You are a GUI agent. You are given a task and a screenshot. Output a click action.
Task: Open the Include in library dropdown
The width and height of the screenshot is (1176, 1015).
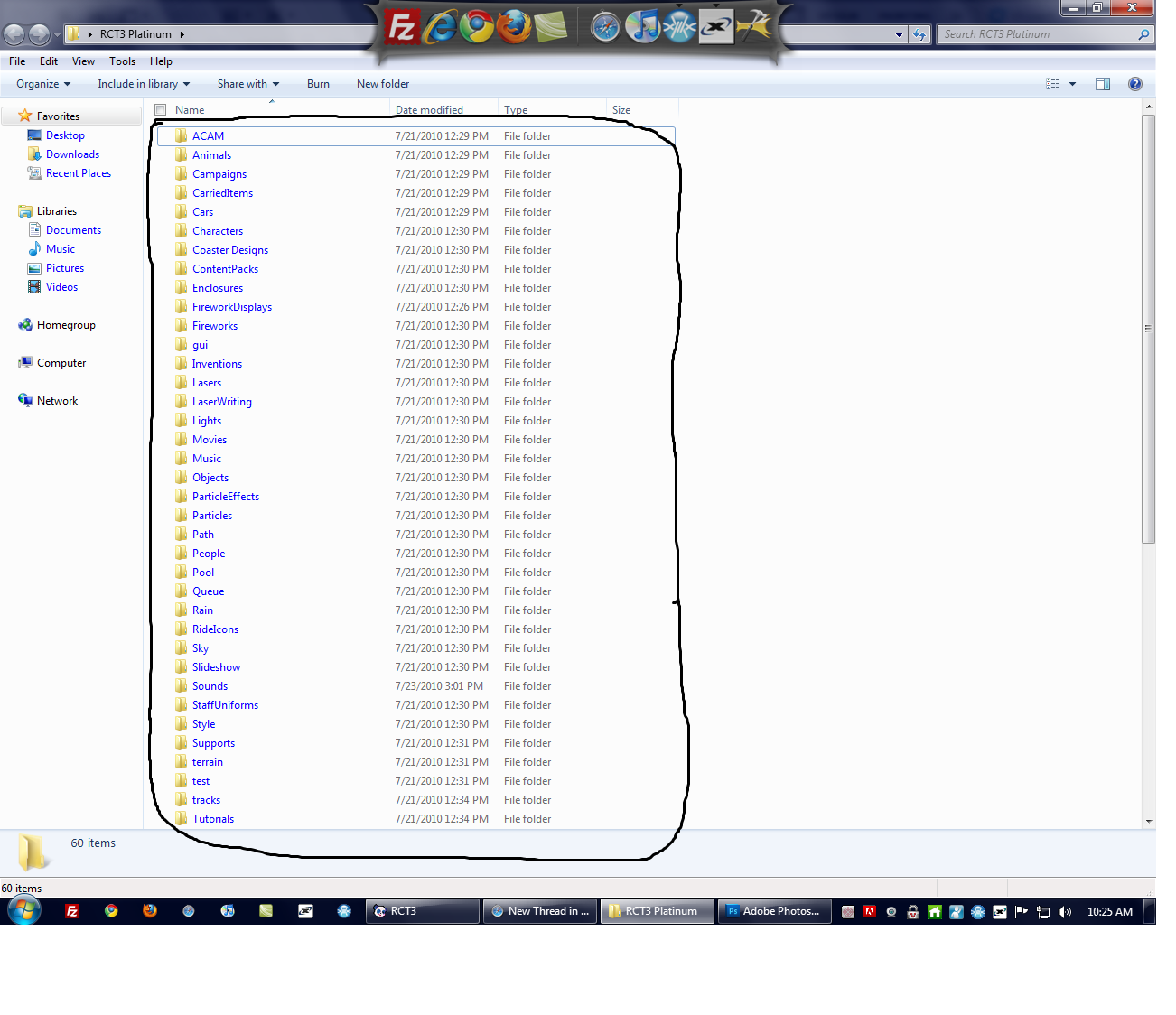[144, 84]
